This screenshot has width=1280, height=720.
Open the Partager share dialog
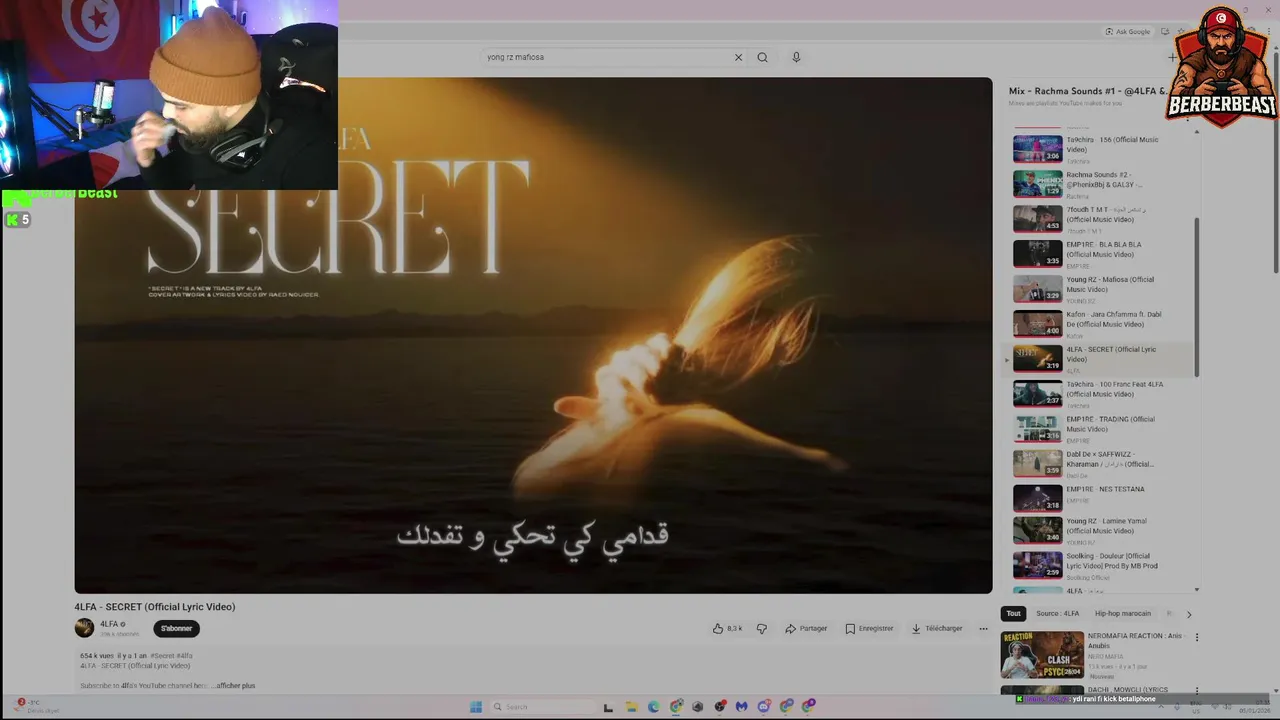pyautogui.click(x=806, y=629)
